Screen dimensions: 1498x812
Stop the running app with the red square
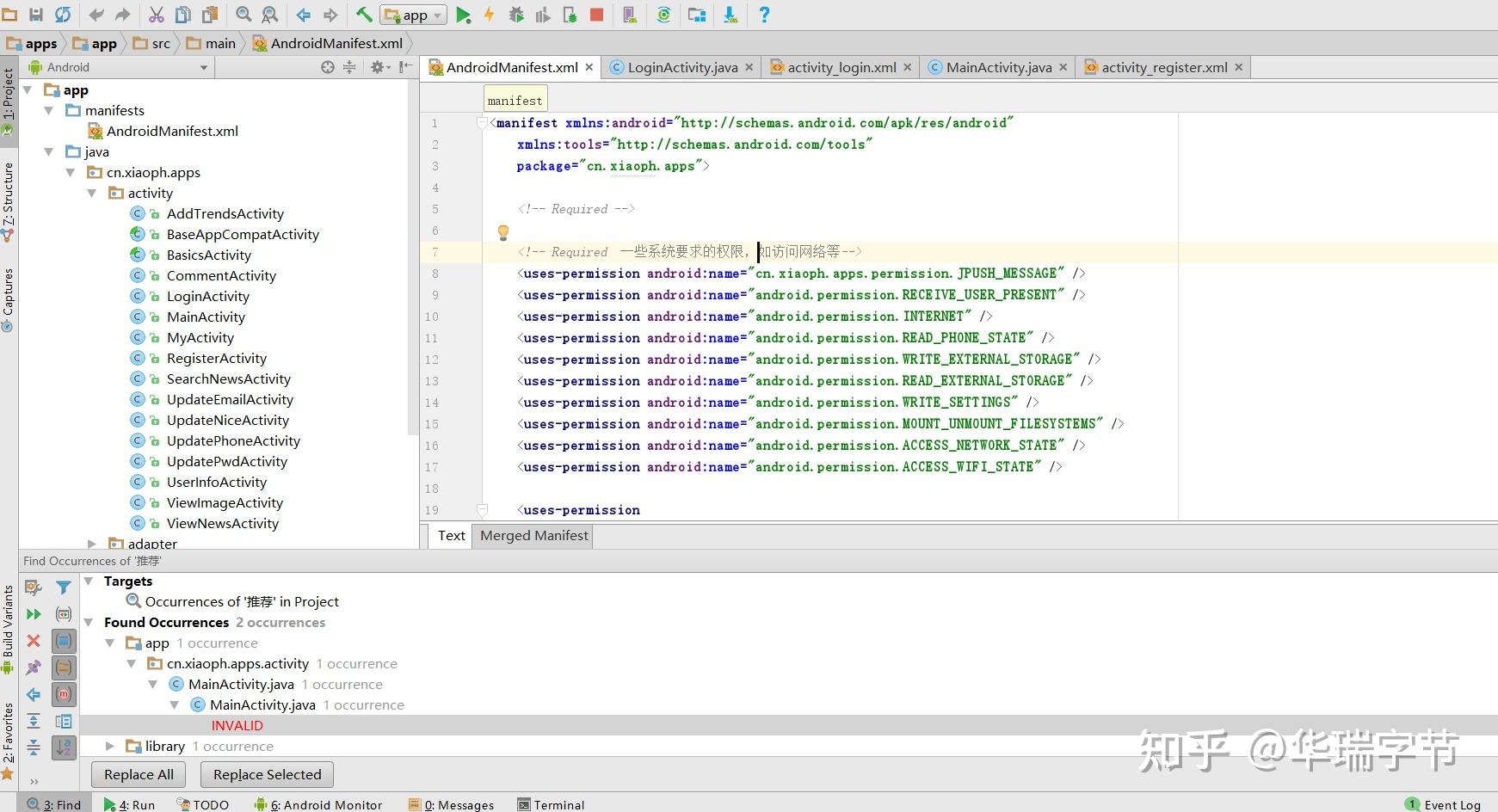[599, 15]
